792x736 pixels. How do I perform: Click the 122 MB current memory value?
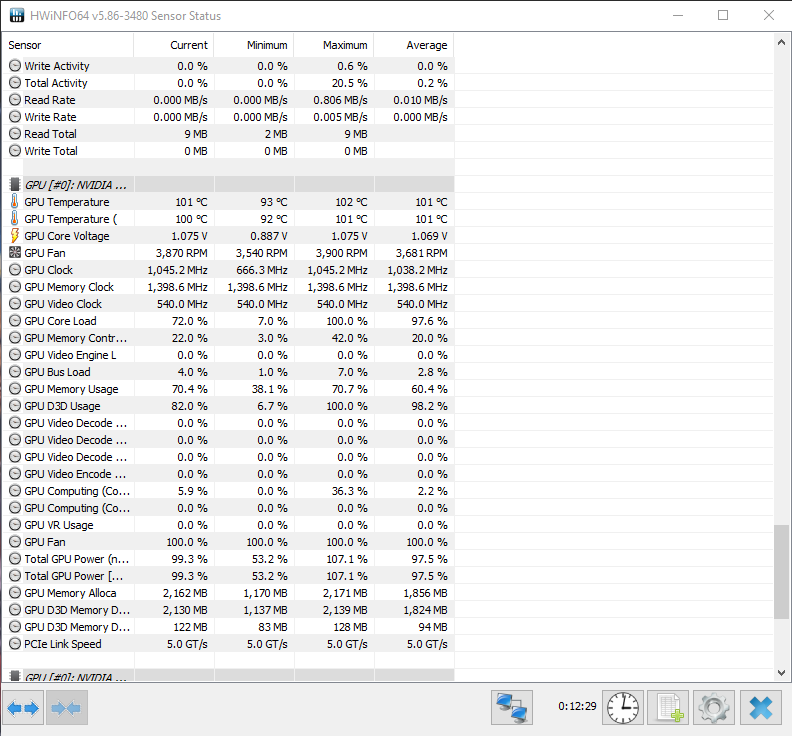coord(190,627)
